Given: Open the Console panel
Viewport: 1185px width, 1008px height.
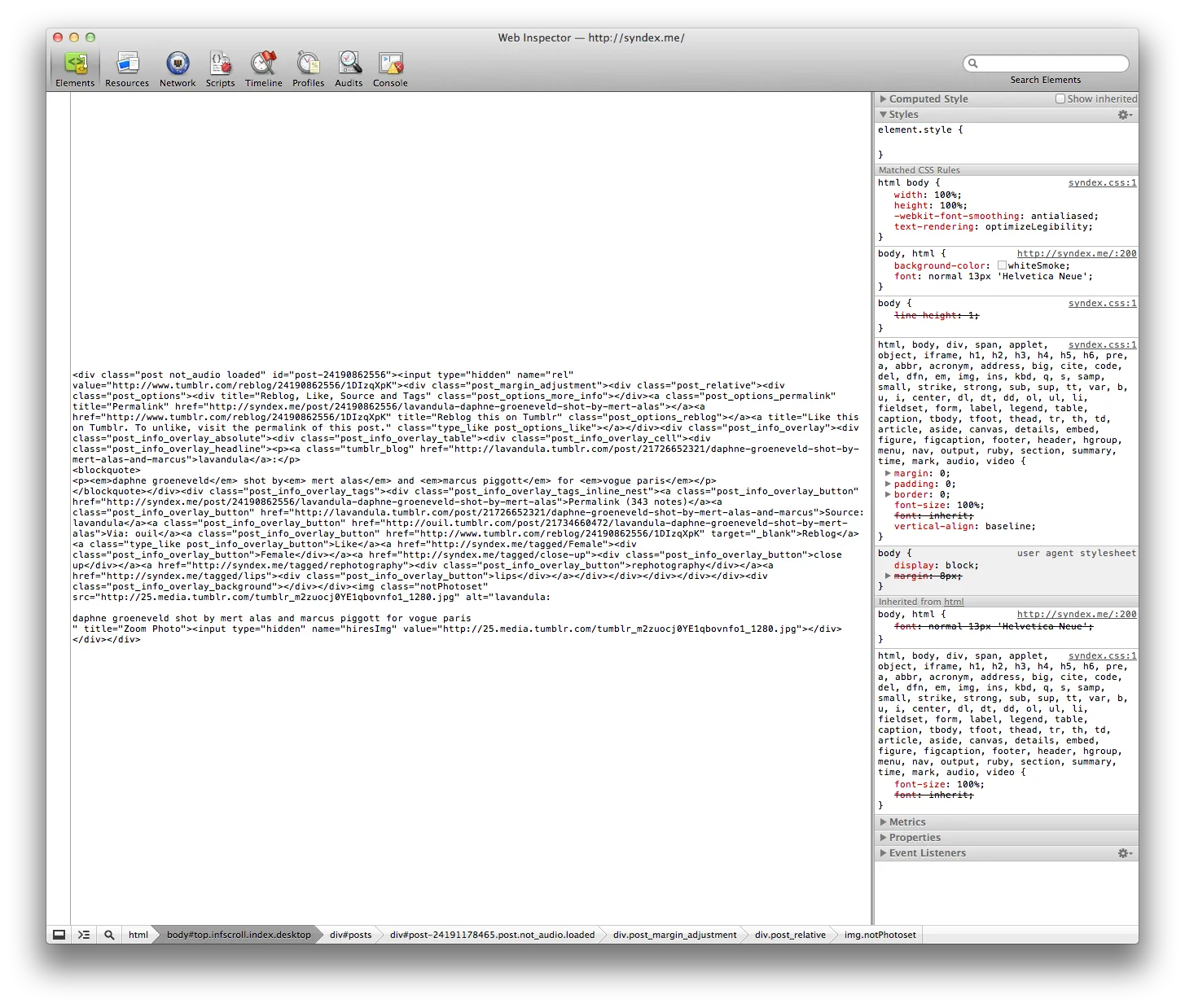Looking at the screenshot, I should (390, 69).
